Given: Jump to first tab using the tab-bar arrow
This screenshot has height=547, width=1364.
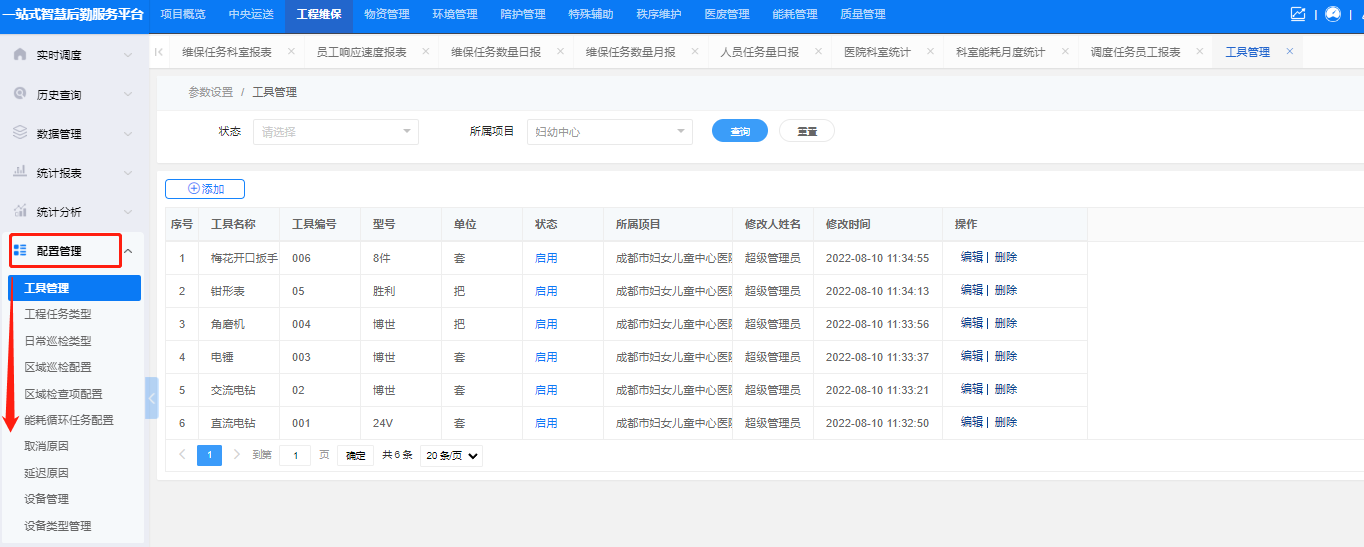Looking at the screenshot, I should click(159, 52).
